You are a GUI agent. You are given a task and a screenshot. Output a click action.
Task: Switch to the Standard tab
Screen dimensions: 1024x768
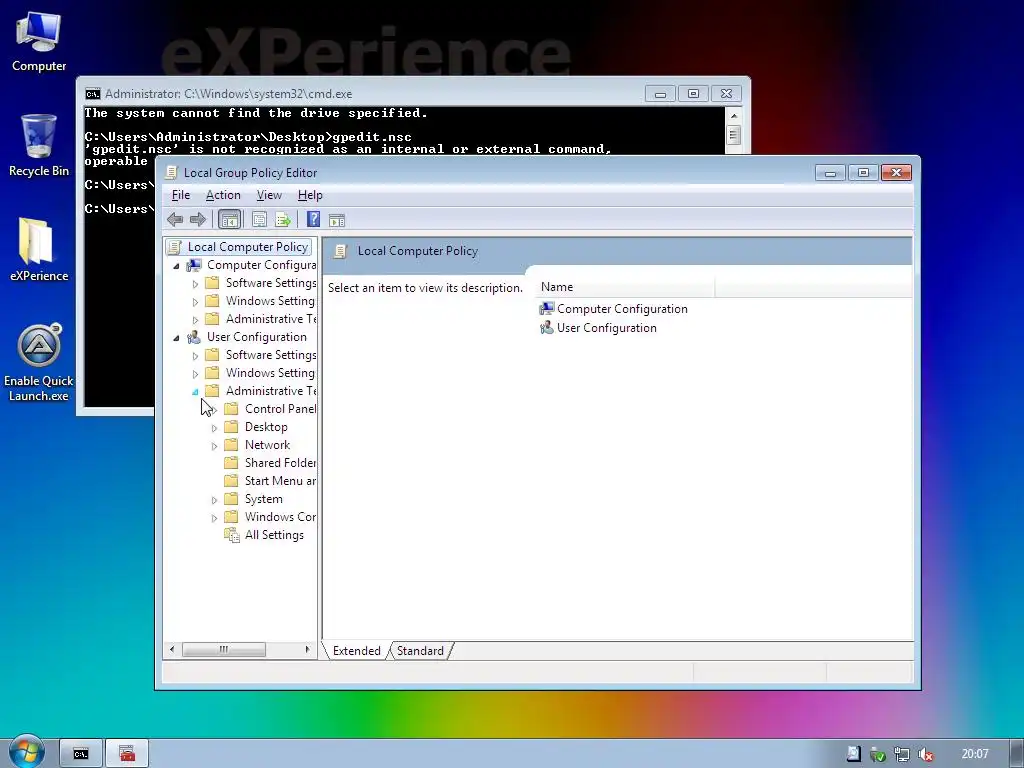pos(420,651)
